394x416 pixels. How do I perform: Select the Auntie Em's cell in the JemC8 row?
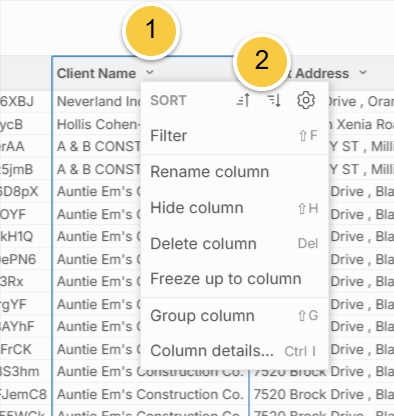coord(150,394)
